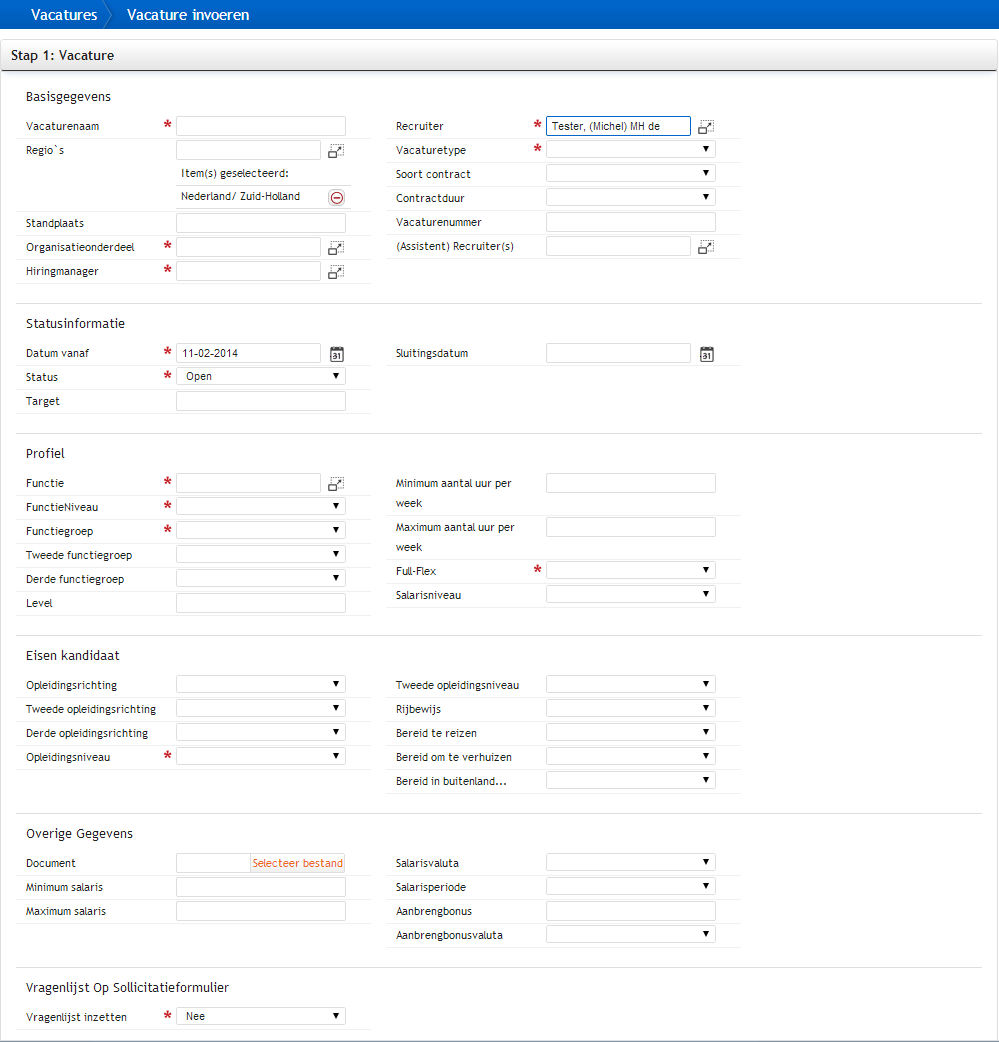Open the Organisatieonderdeel lookup icon
999x1042 pixels.
[x=336, y=248]
